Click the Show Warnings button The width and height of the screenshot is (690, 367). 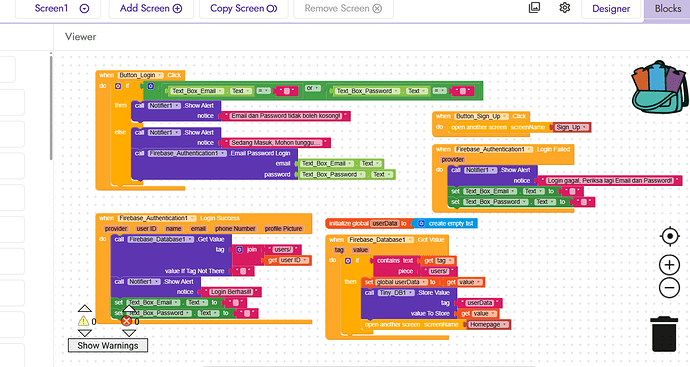108,345
